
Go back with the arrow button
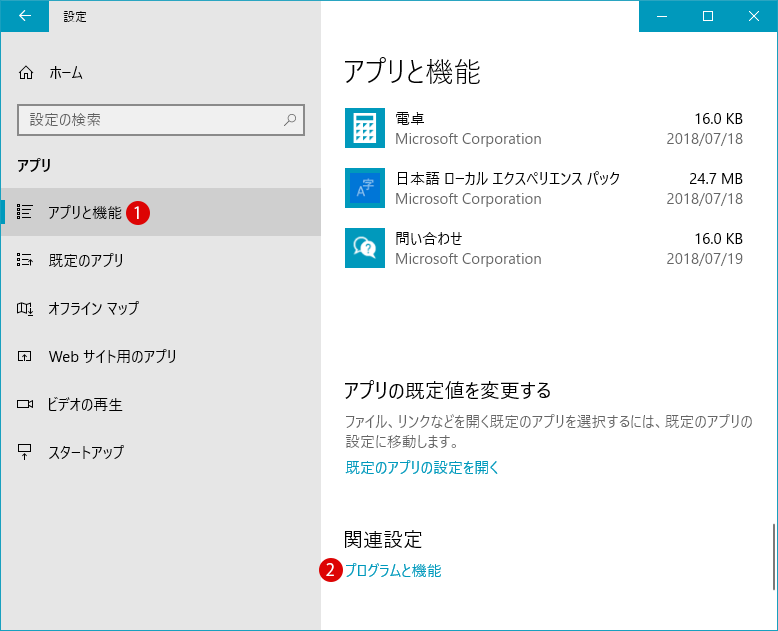tap(24, 16)
